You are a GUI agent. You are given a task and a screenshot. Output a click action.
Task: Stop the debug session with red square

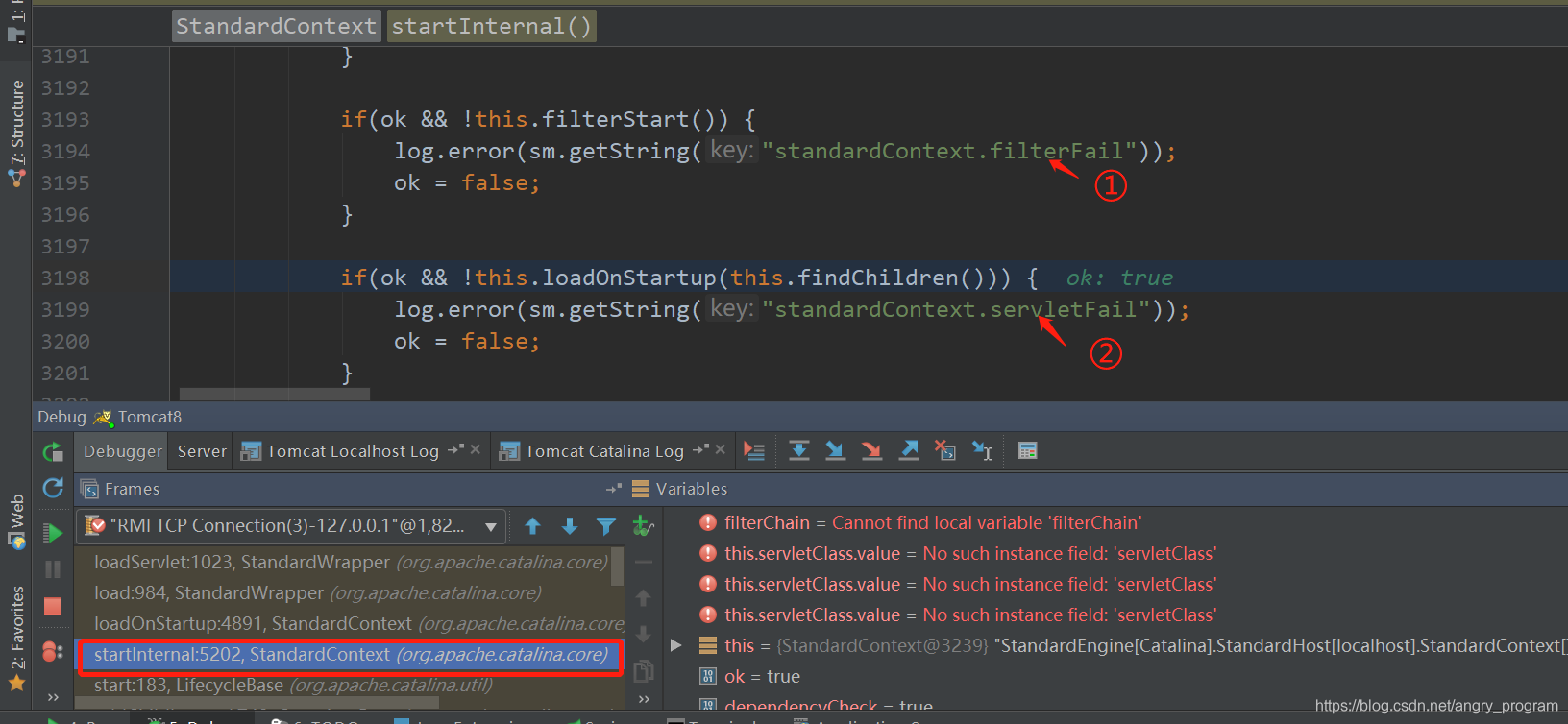click(53, 606)
